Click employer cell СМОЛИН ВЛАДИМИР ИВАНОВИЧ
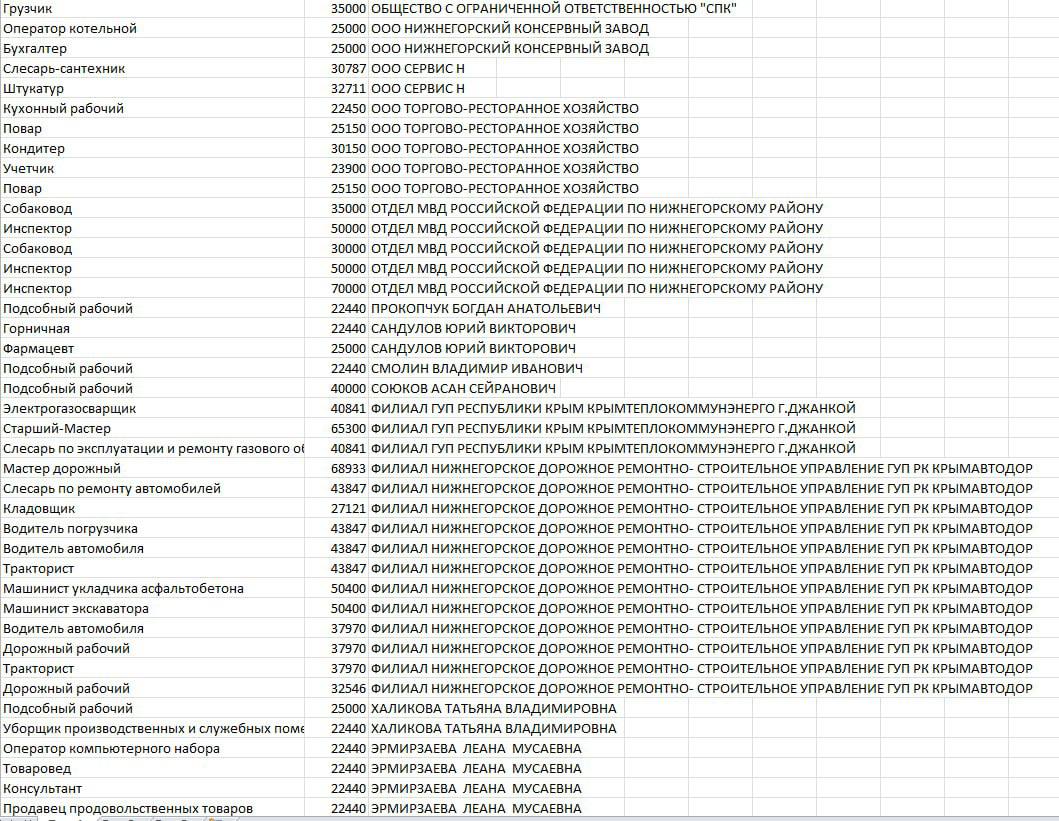This screenshot has width=1059, height=821. (x=477, y=368)
